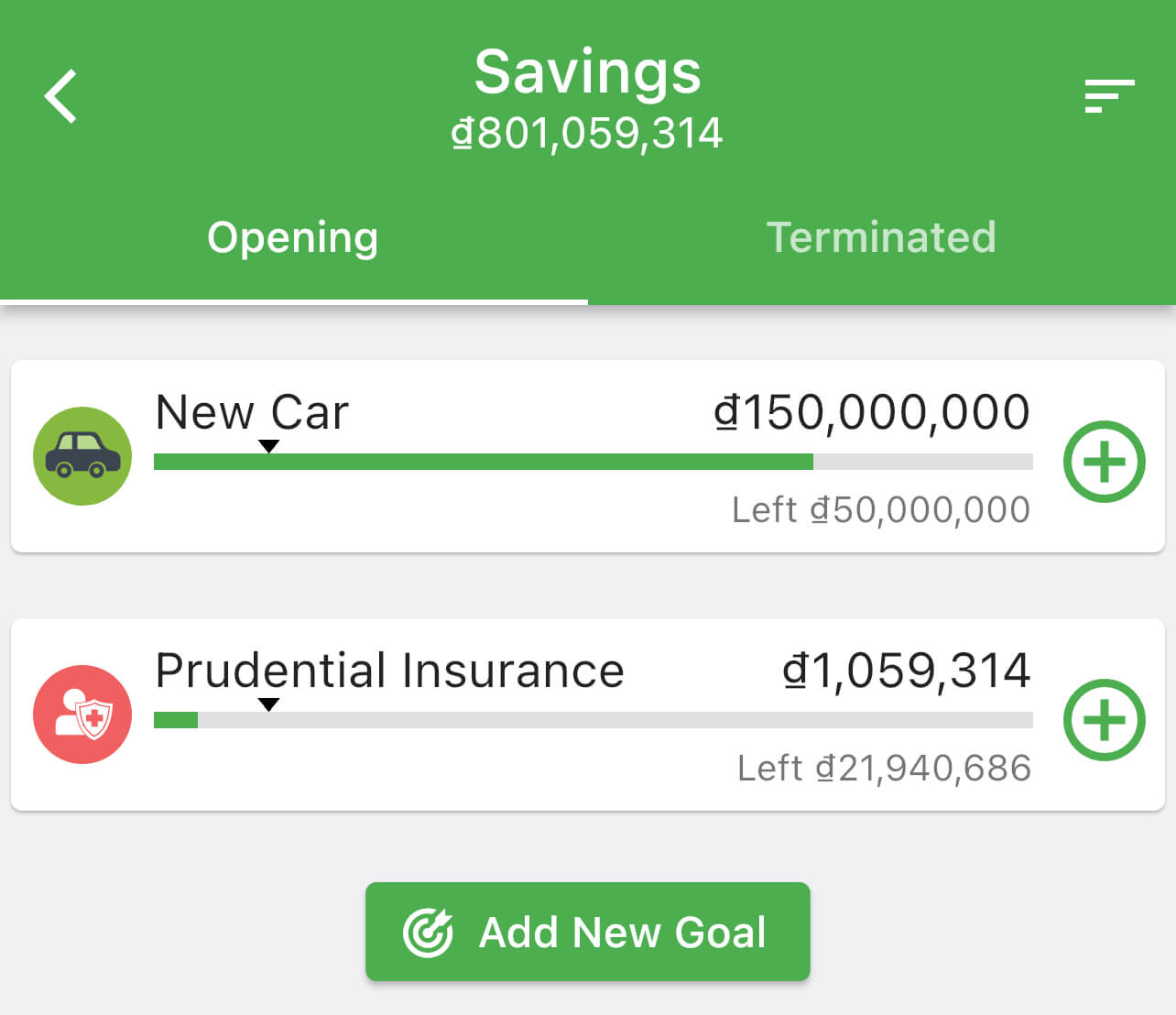This screenshot has width=1176, height=1015.
Task: Click the Savings header title
Action: [x=587, y=72]
